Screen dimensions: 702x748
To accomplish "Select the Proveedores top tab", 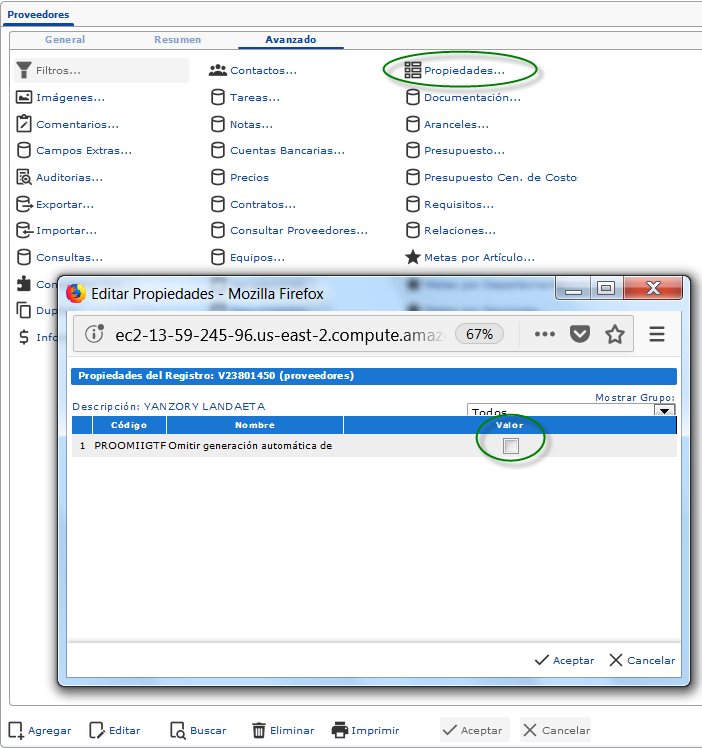I will point(38,15).
